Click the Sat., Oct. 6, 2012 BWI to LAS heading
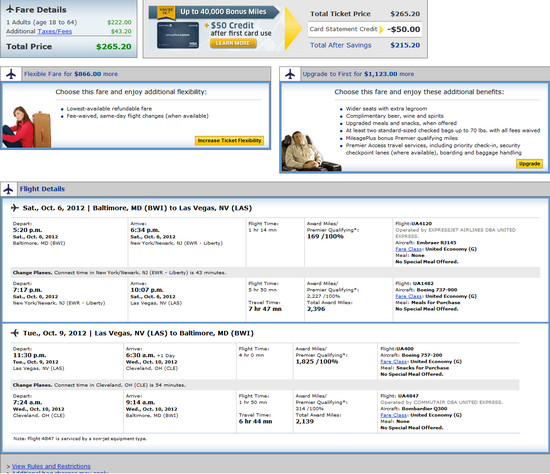The image size is (550, 474). (138, 208)
